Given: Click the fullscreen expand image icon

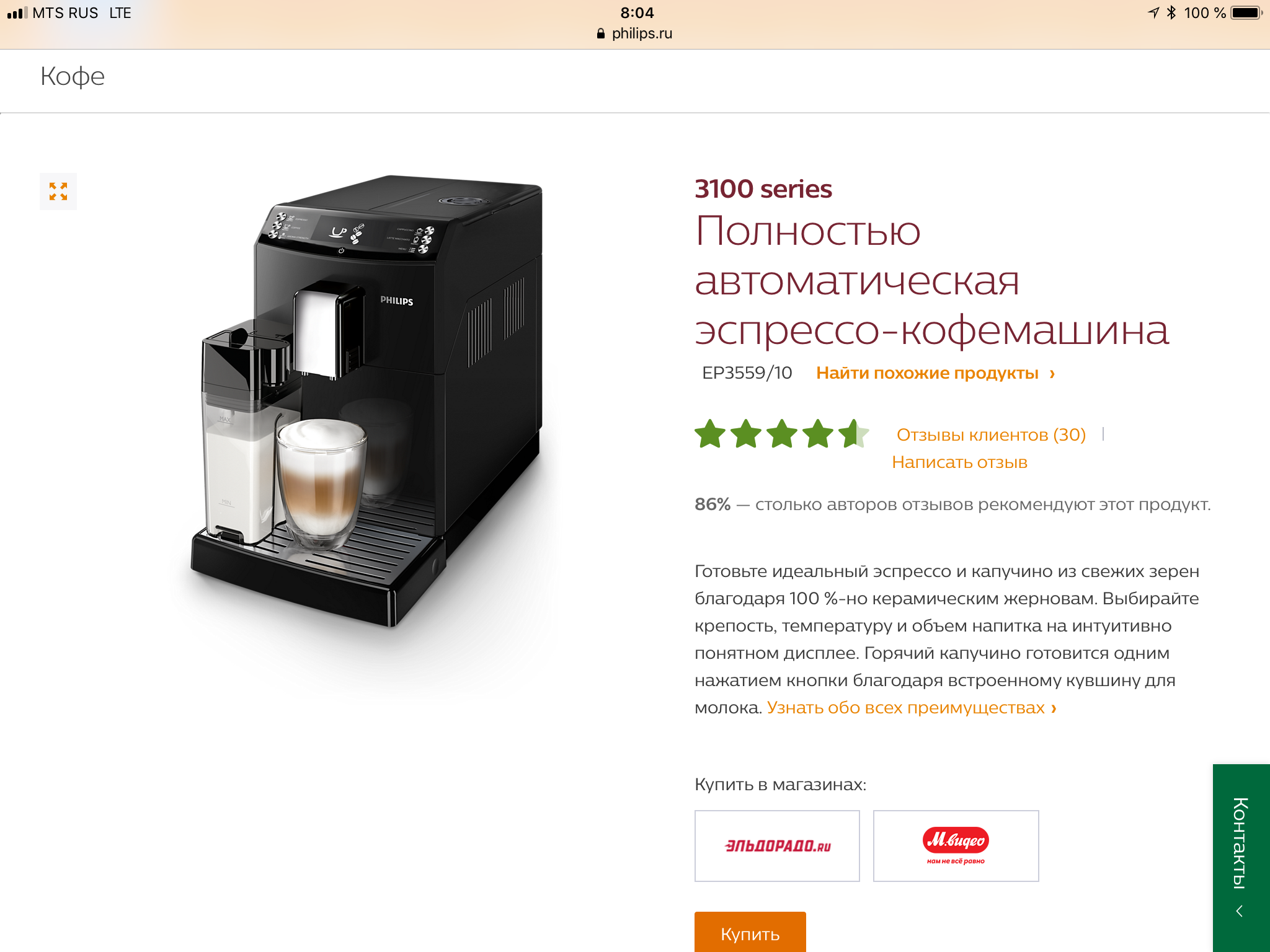Looking at the screenshot, I should click(x=58, y=192).
